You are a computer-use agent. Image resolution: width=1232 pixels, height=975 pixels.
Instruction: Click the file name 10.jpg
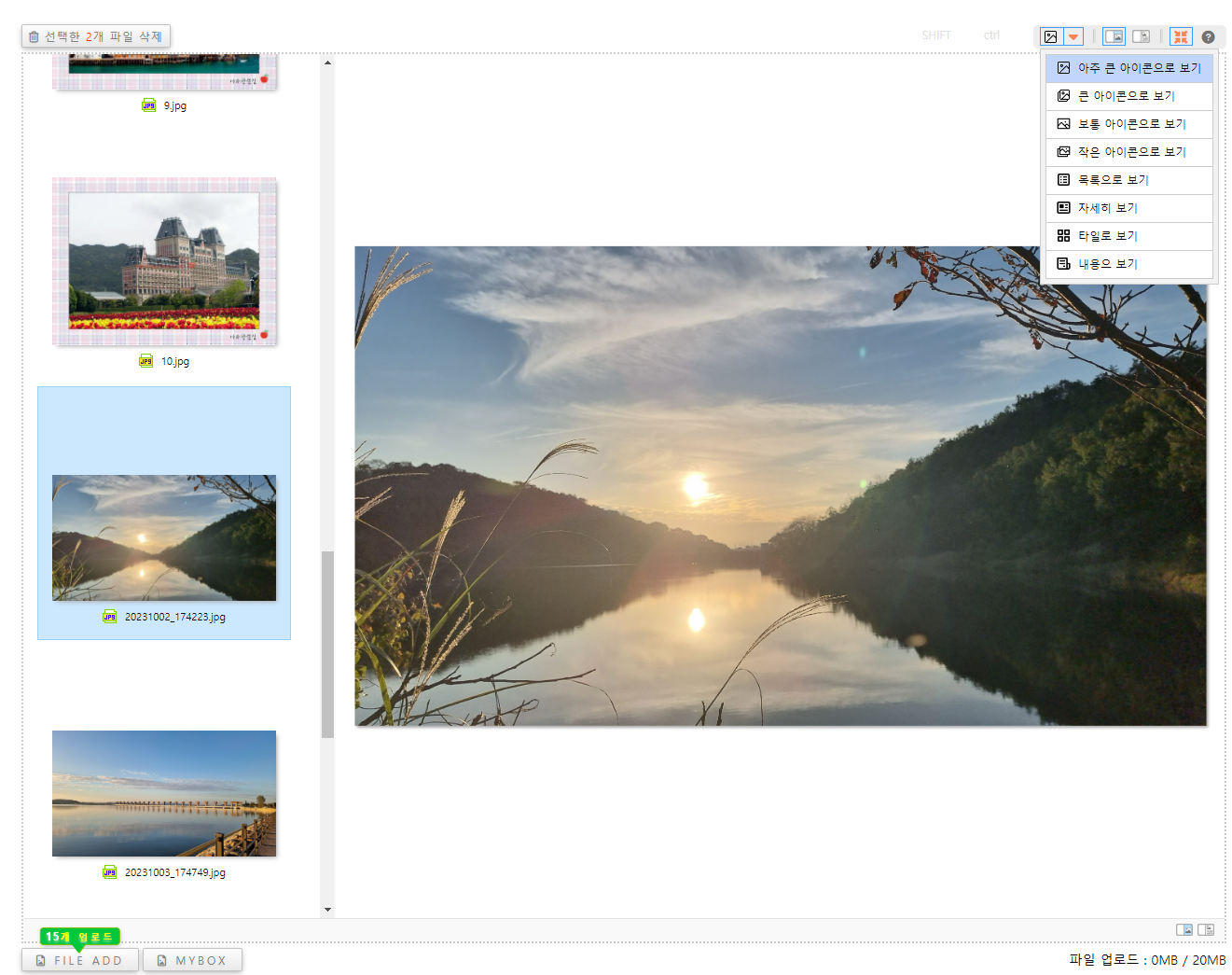tap(175, 362)
